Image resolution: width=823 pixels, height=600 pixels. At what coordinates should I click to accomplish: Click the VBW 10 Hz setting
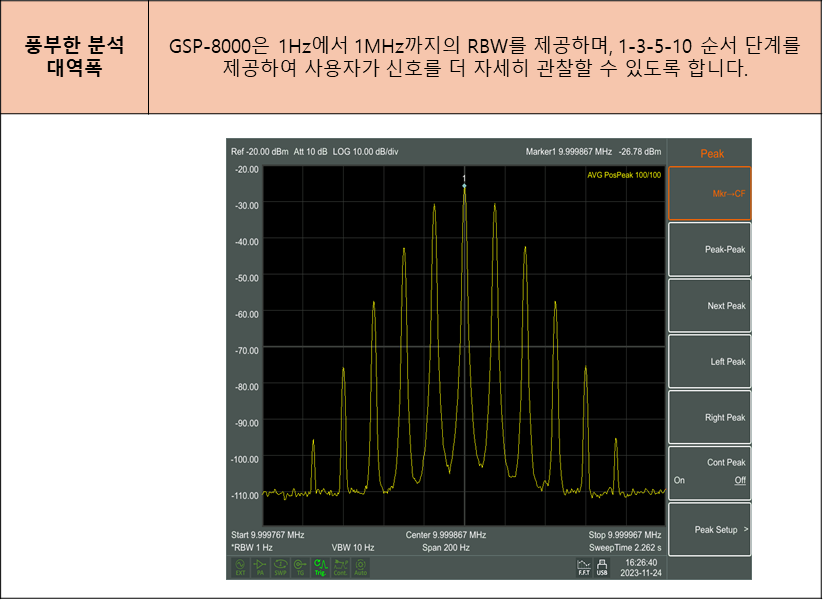coord(353,548)
